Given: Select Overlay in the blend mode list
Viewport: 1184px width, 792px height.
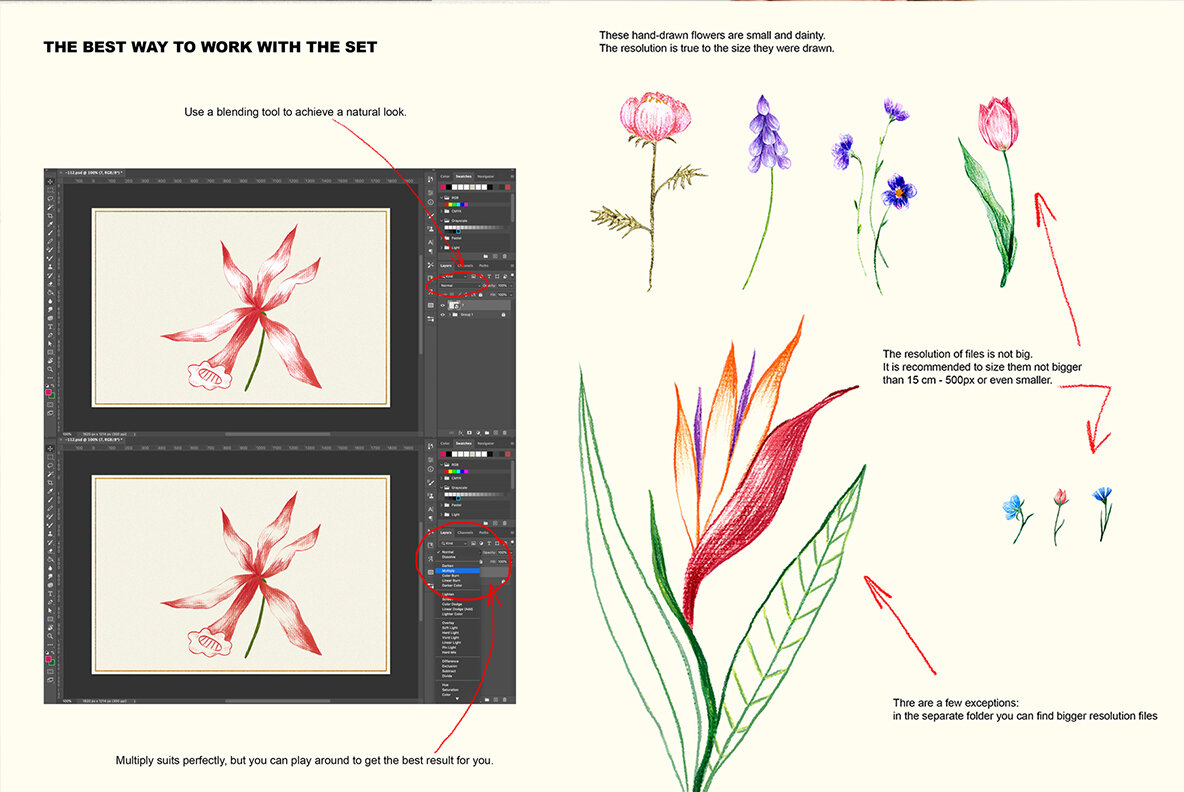Looking at the screenshot, I should [448, 621].
